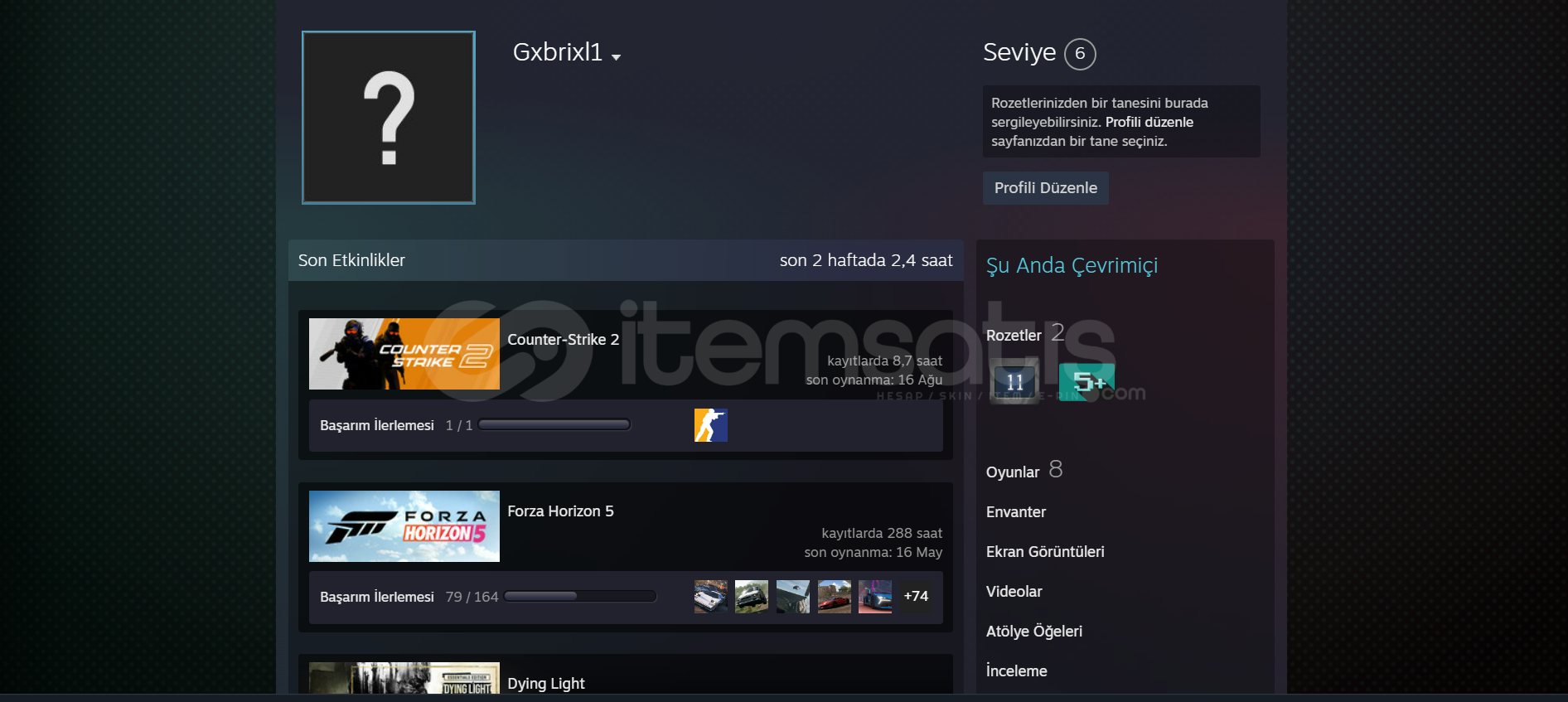Click the Profili düzenle inline link
The height and width of the screenshot is (702, 1568).
[1149, 122]
